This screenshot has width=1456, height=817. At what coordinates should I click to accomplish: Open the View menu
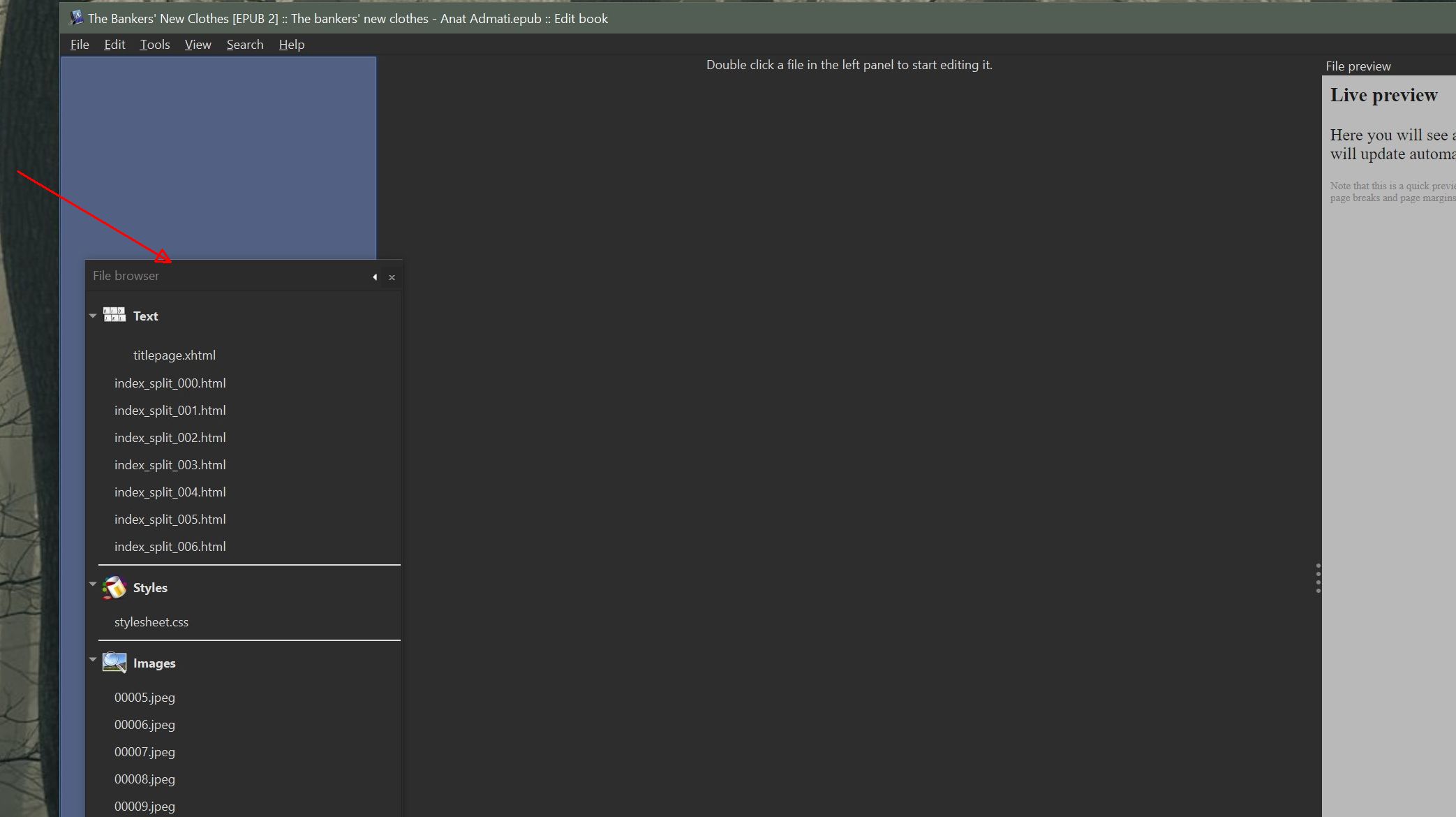tap(198, 45)
